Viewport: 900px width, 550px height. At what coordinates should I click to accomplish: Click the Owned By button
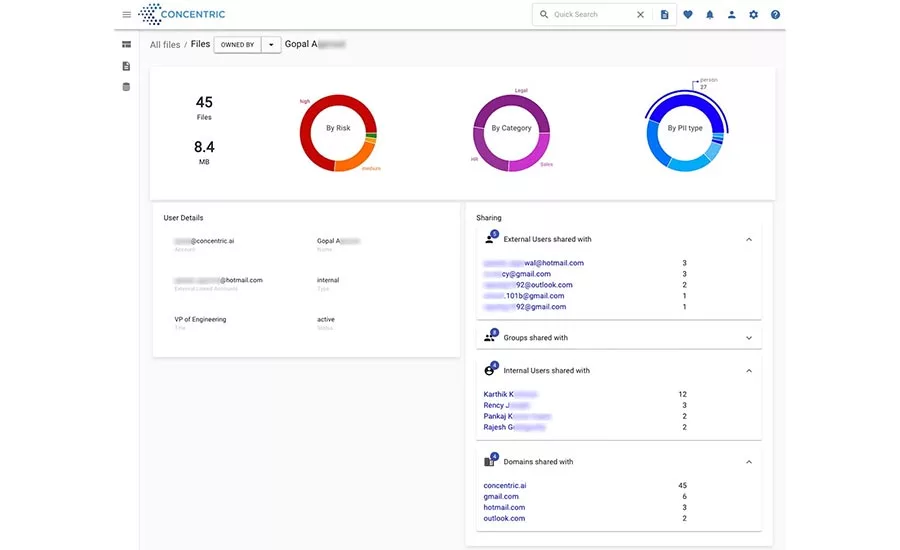tap(237, 45)
